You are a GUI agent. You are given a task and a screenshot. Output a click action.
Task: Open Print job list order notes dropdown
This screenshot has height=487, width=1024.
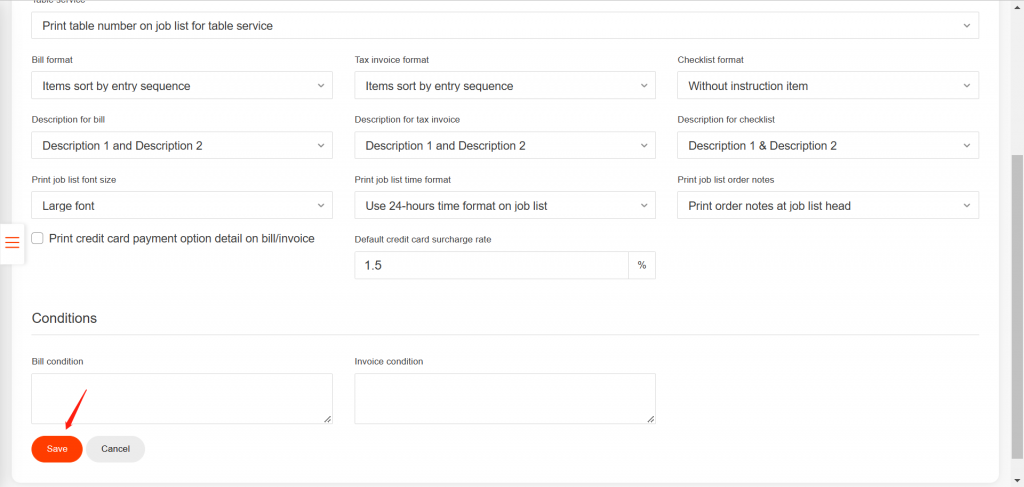click(828, 206)
